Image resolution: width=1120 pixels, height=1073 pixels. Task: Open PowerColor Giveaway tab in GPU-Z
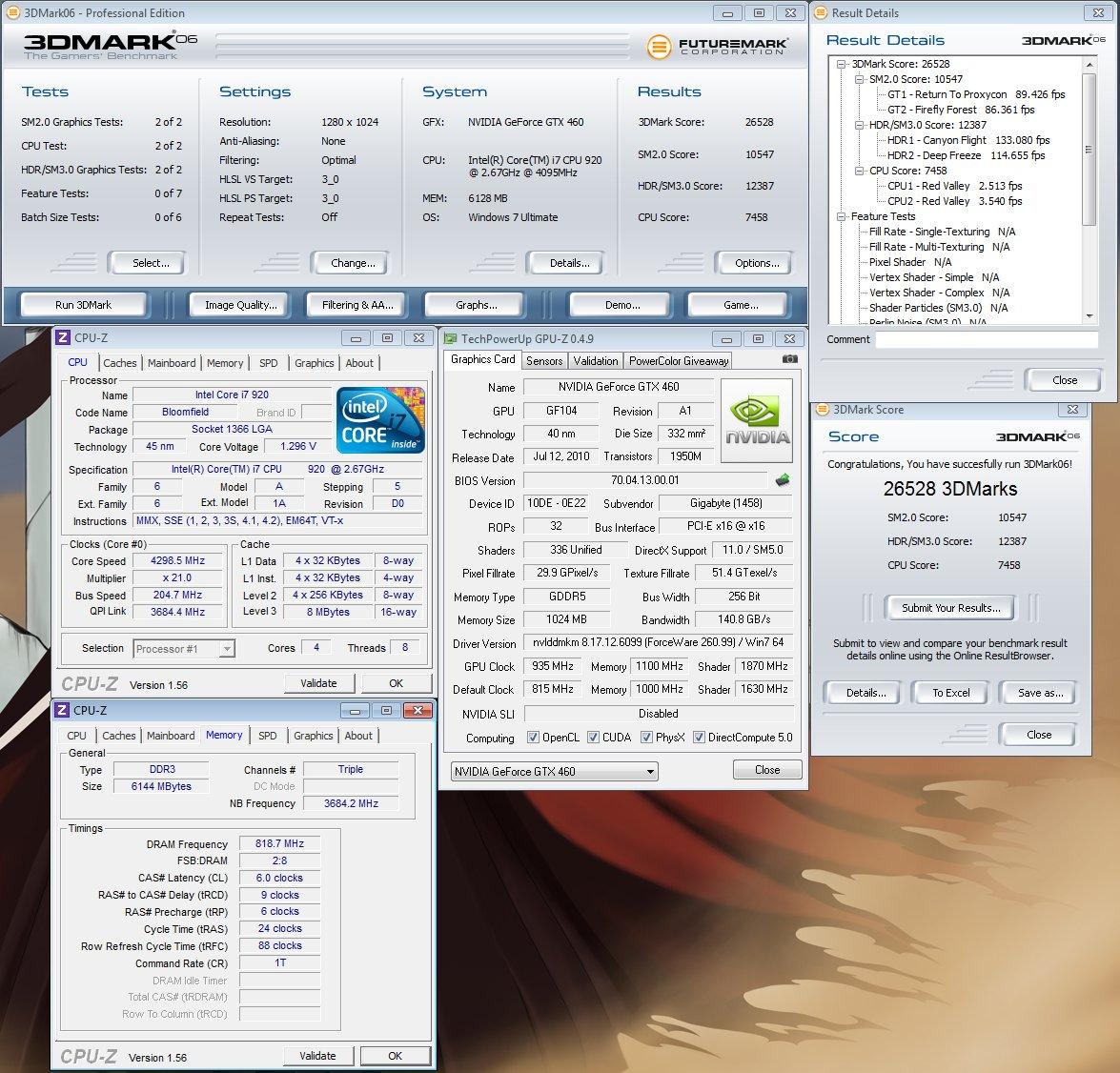coord(679,360)
